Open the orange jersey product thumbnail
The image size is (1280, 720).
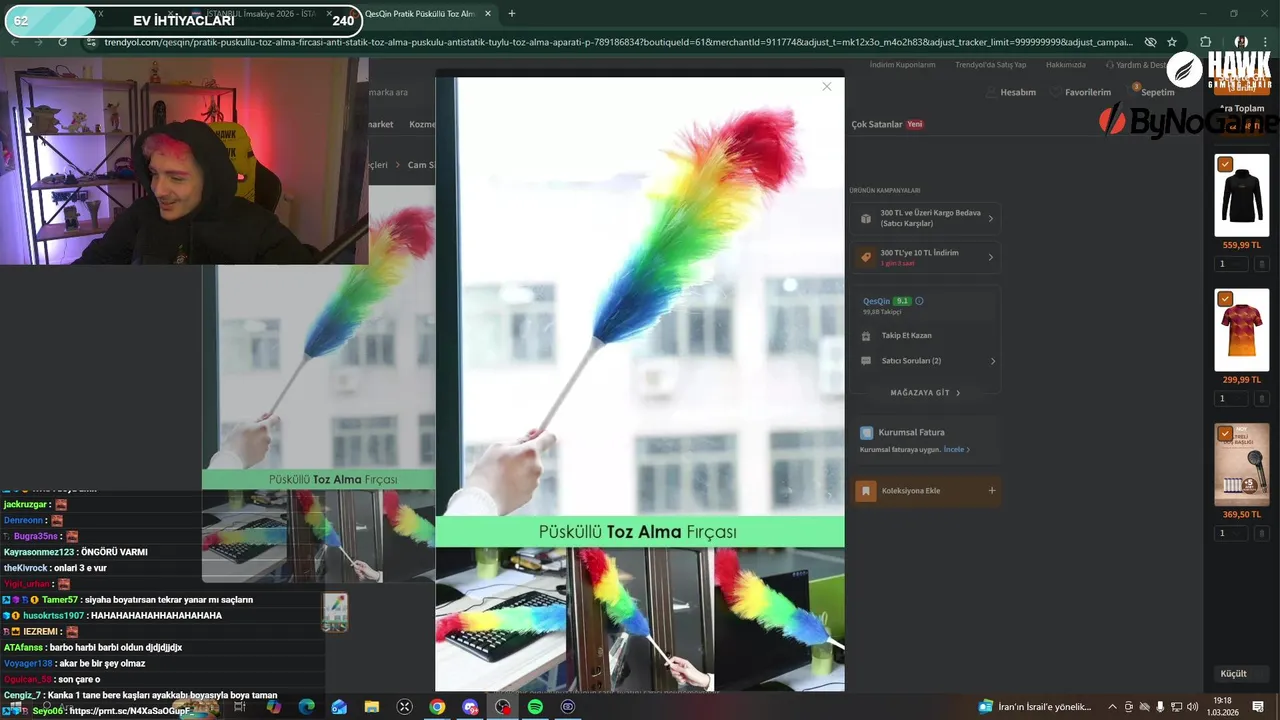[x=1241, y=330]
